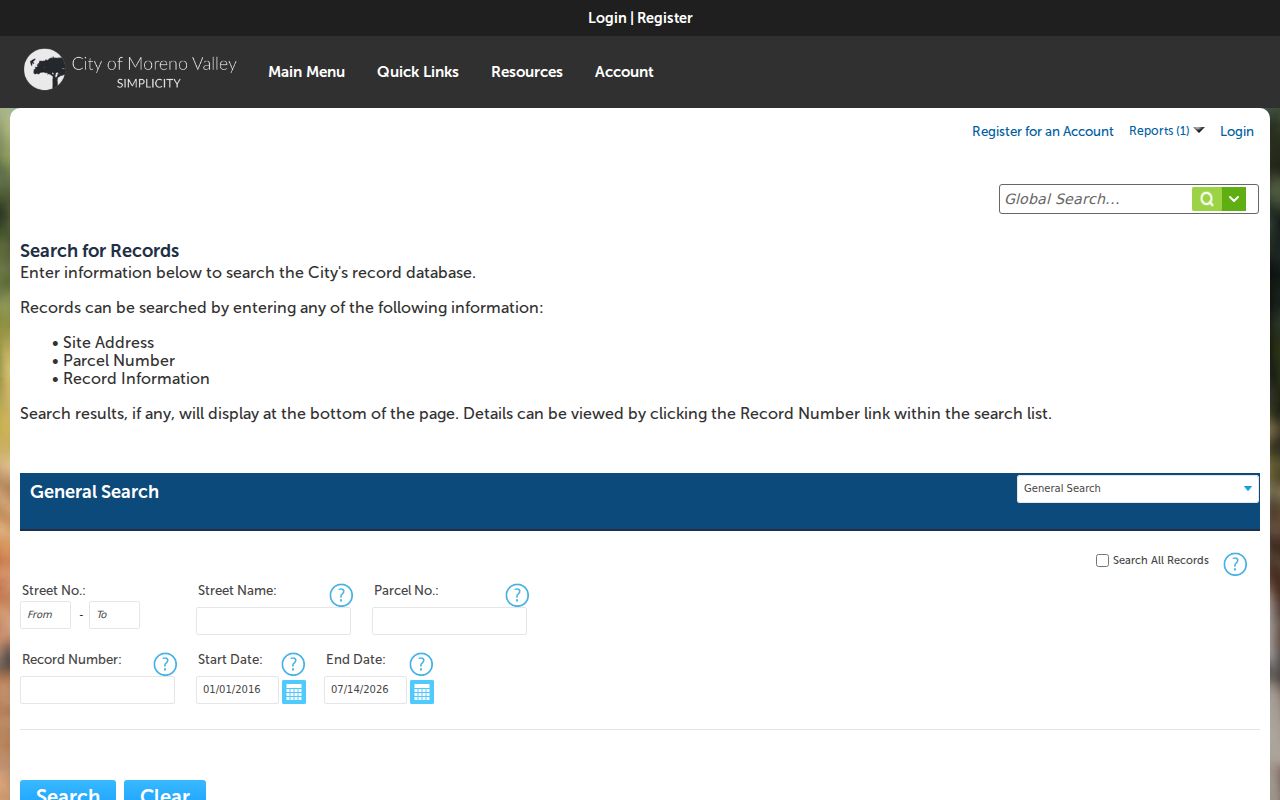Expand the General Search type dropdown
This screenshot has width=1280, height=800.
[x=1137, y=488]
